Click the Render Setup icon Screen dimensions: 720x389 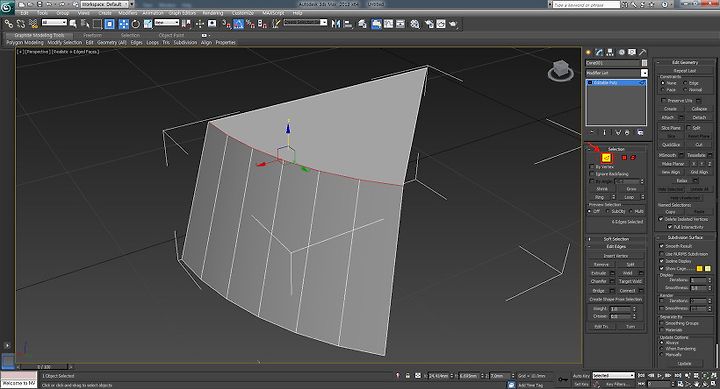429,24
